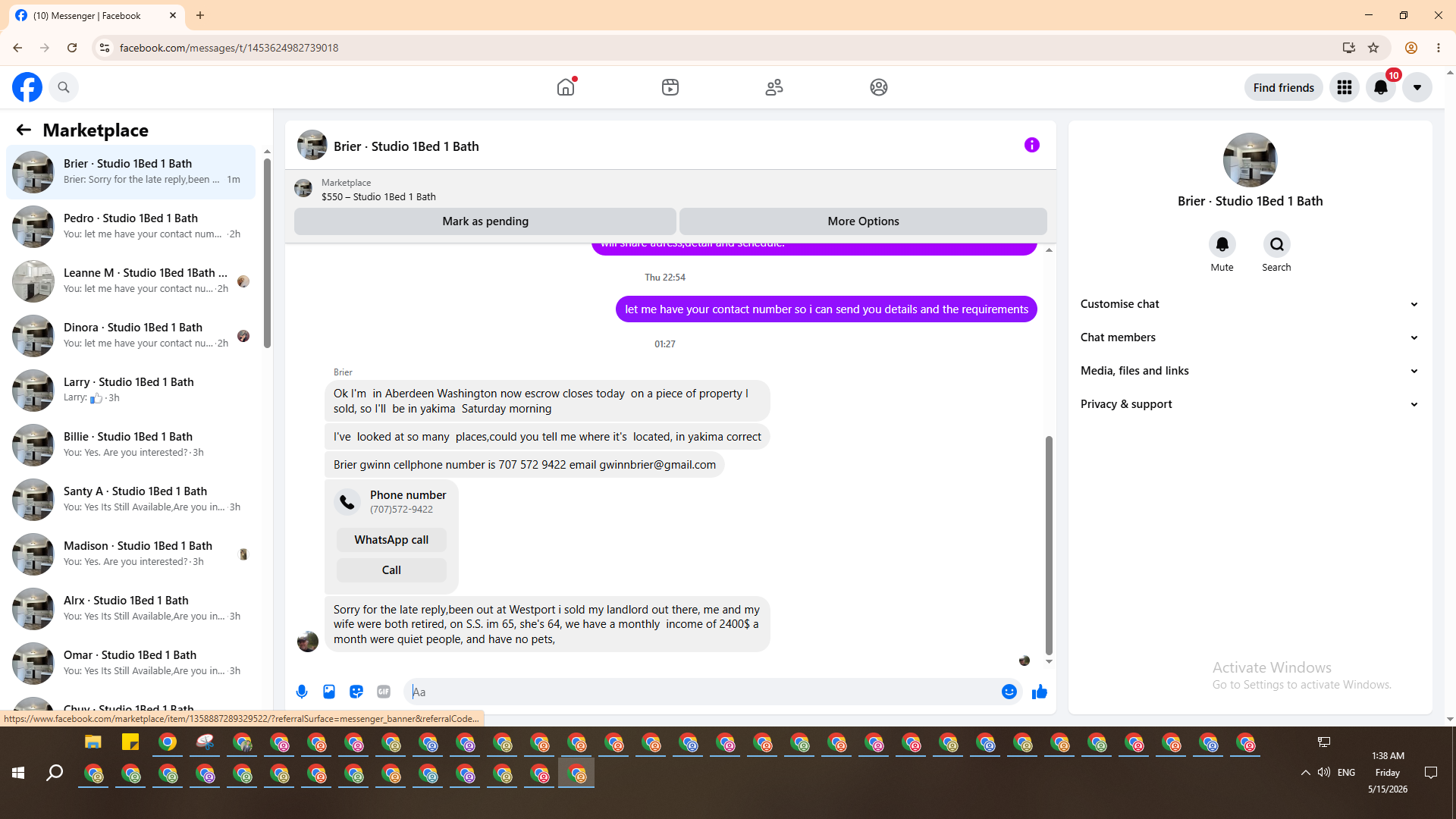
Task: Go back from Marketplace chats list
Action: [x=24, y=130]
